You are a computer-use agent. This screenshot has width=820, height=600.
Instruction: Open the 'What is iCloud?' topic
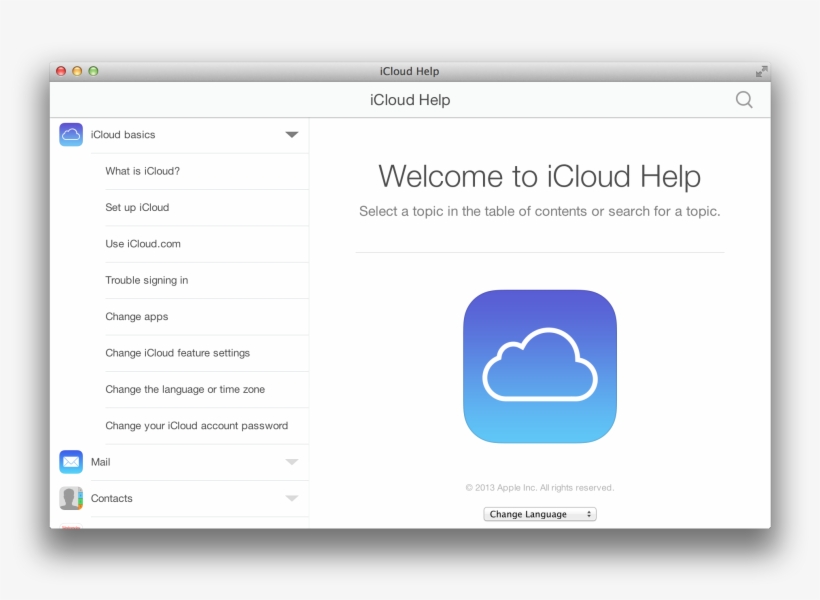point(207,171)
